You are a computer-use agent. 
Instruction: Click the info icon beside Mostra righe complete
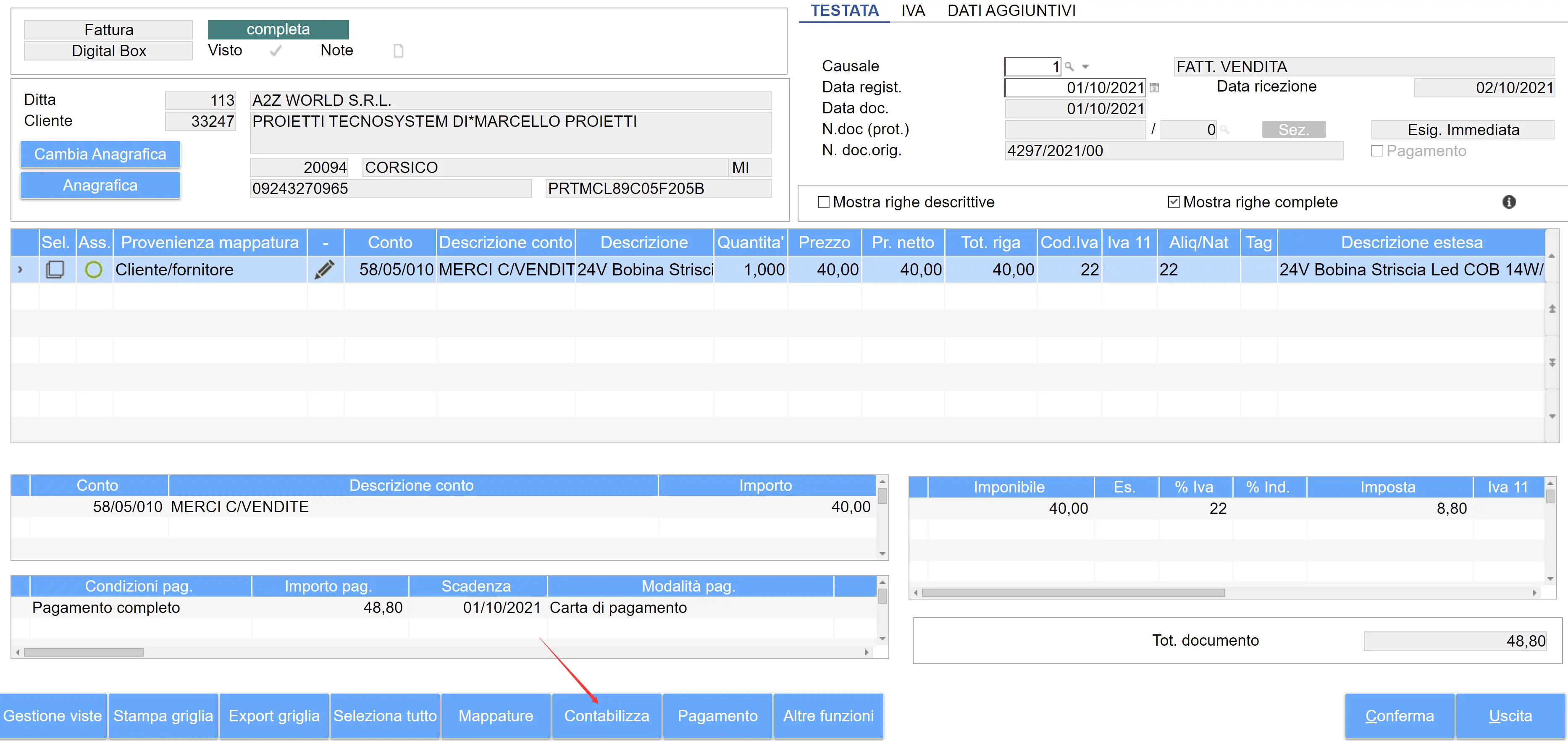pos(1509,202)
